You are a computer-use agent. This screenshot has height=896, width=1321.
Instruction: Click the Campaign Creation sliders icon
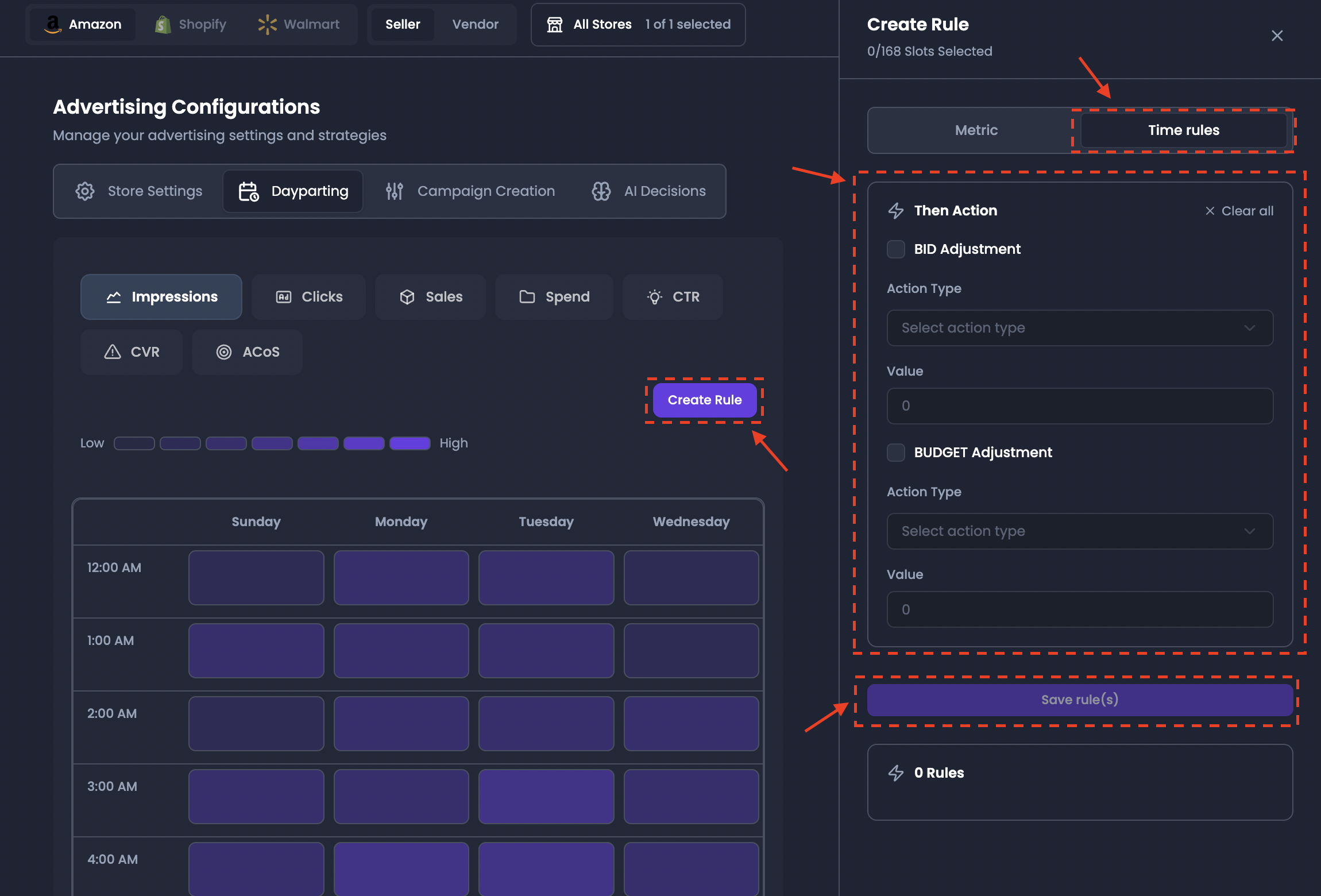pyautogui.click(x=395, y=191)
